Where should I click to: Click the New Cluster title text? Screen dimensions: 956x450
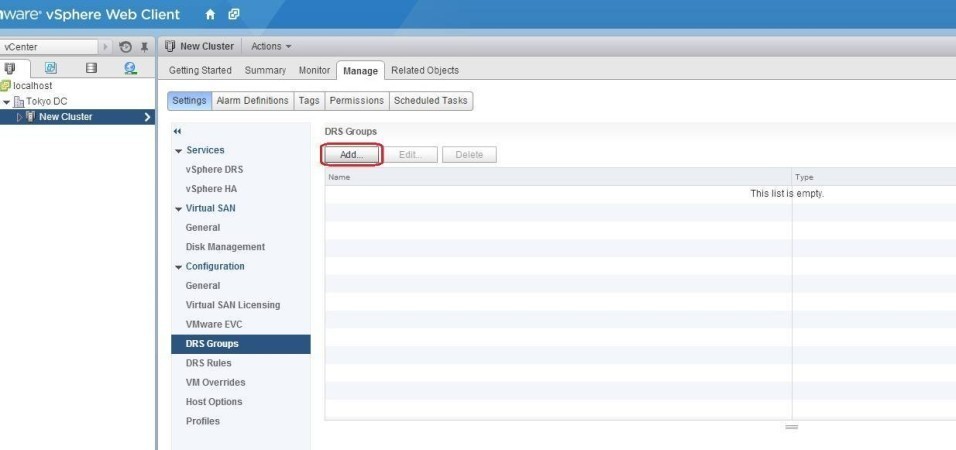[x=207, y=46]
